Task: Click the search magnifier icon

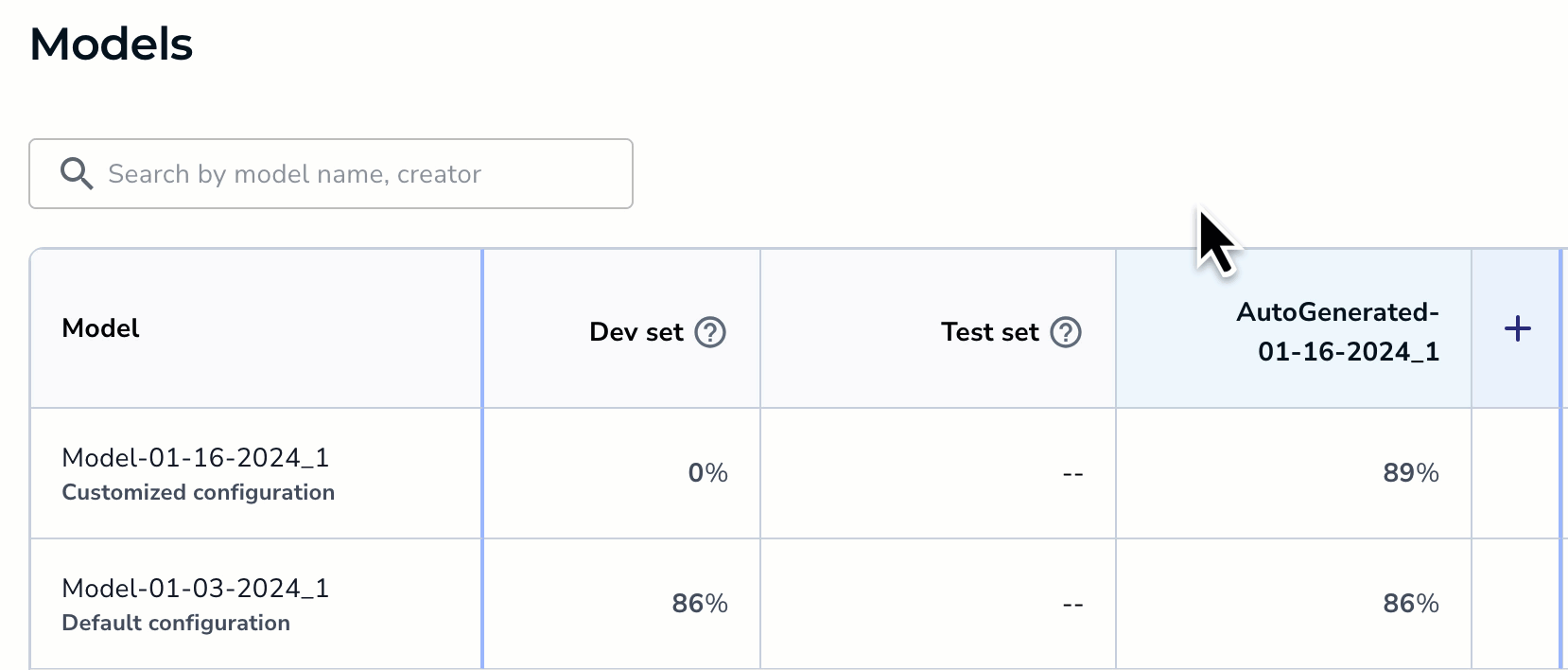Action: [76, 174]
